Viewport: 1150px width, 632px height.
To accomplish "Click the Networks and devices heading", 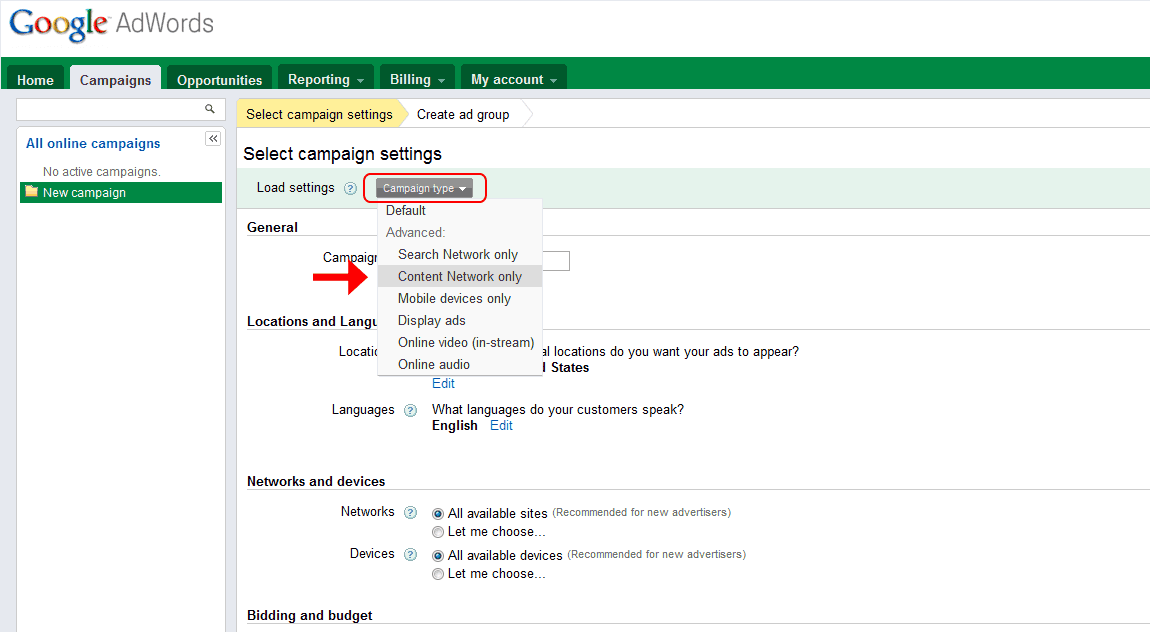I will (316, 482).
